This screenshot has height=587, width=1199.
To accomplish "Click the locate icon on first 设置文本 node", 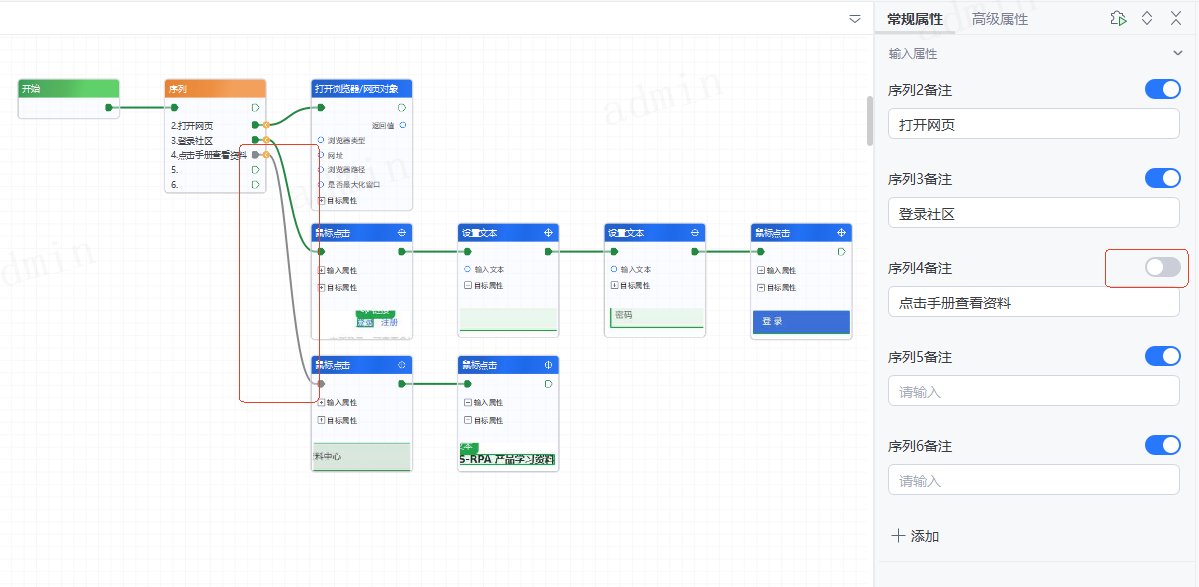I will point(548,233).
